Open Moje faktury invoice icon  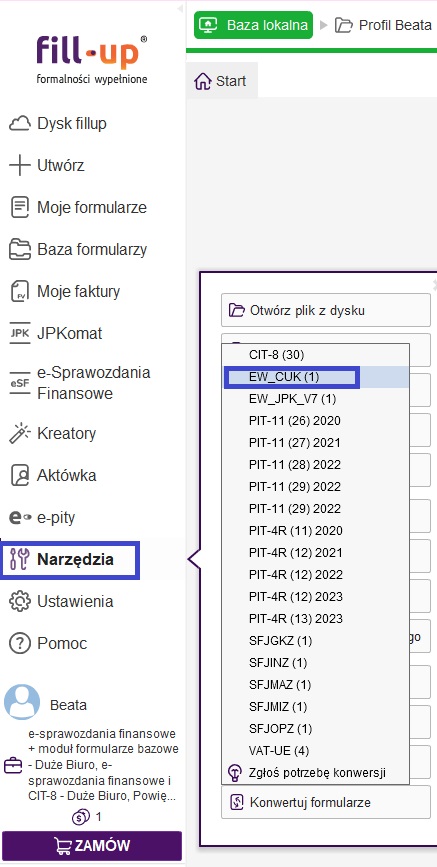tap(20, 291)
